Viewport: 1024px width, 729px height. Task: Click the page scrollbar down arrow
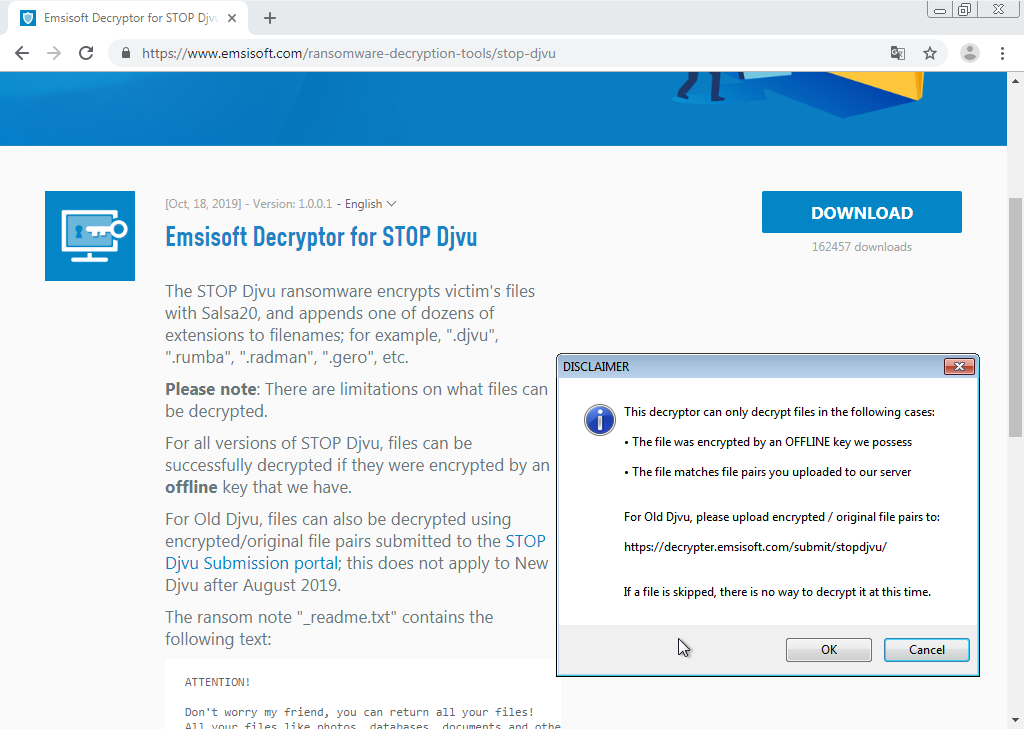pyautogui.click(x=1015, y=720)
